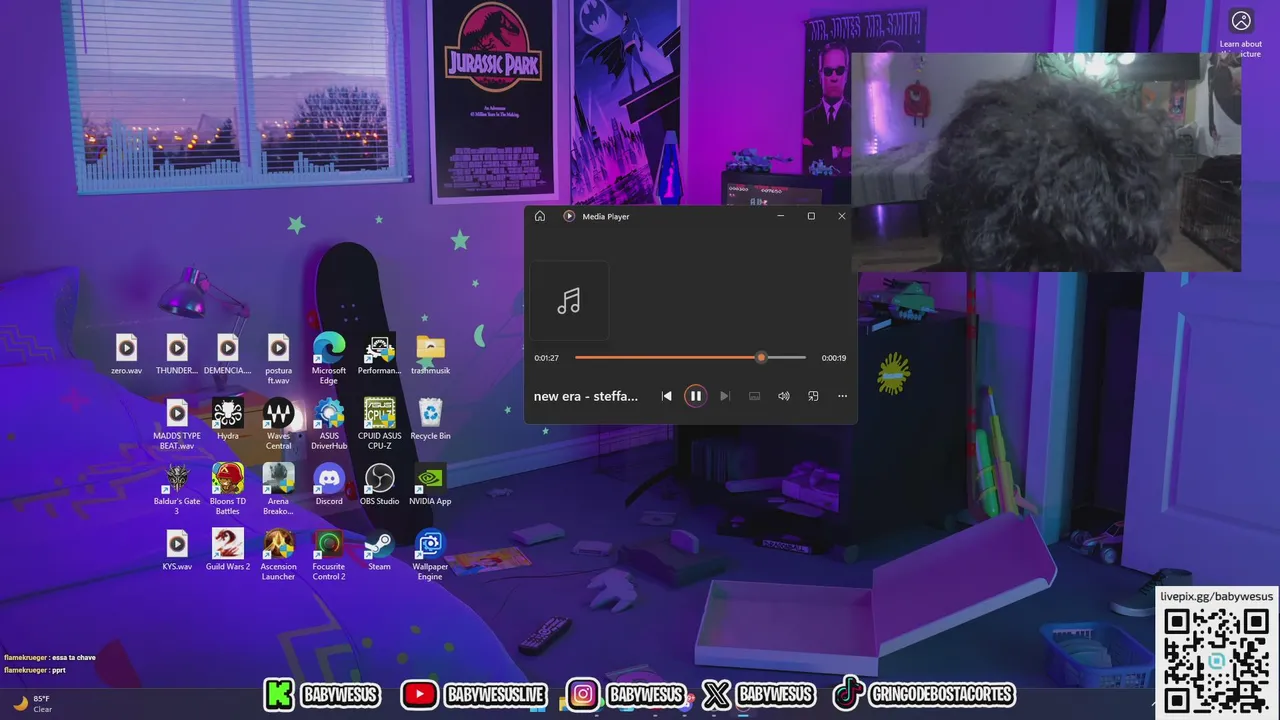Open Bloons TD Battles shortcut
Screen dimensions: 1280x720
(x=228, y=490)
